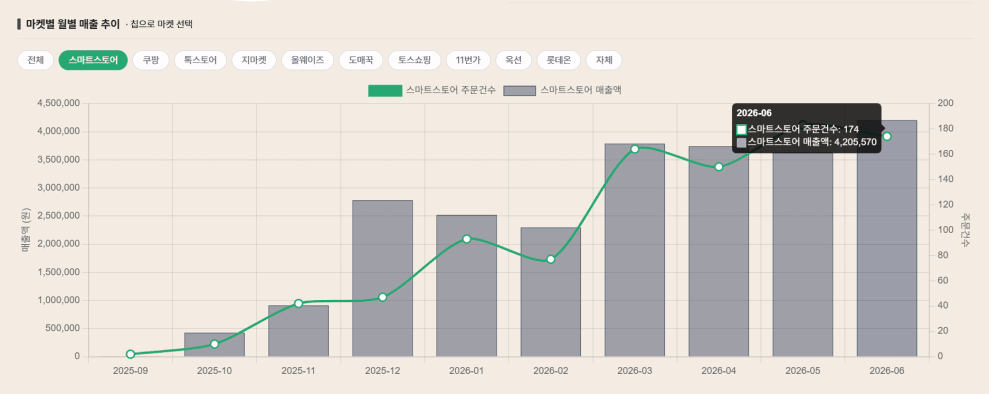Click the 2026-04 sales bar
This screenshot has width=989, height=394.
pos(719,252)
